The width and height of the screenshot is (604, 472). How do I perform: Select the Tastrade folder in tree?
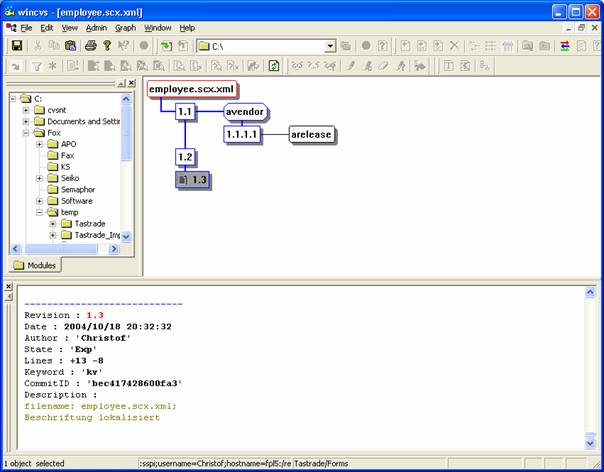coord(90,224)
